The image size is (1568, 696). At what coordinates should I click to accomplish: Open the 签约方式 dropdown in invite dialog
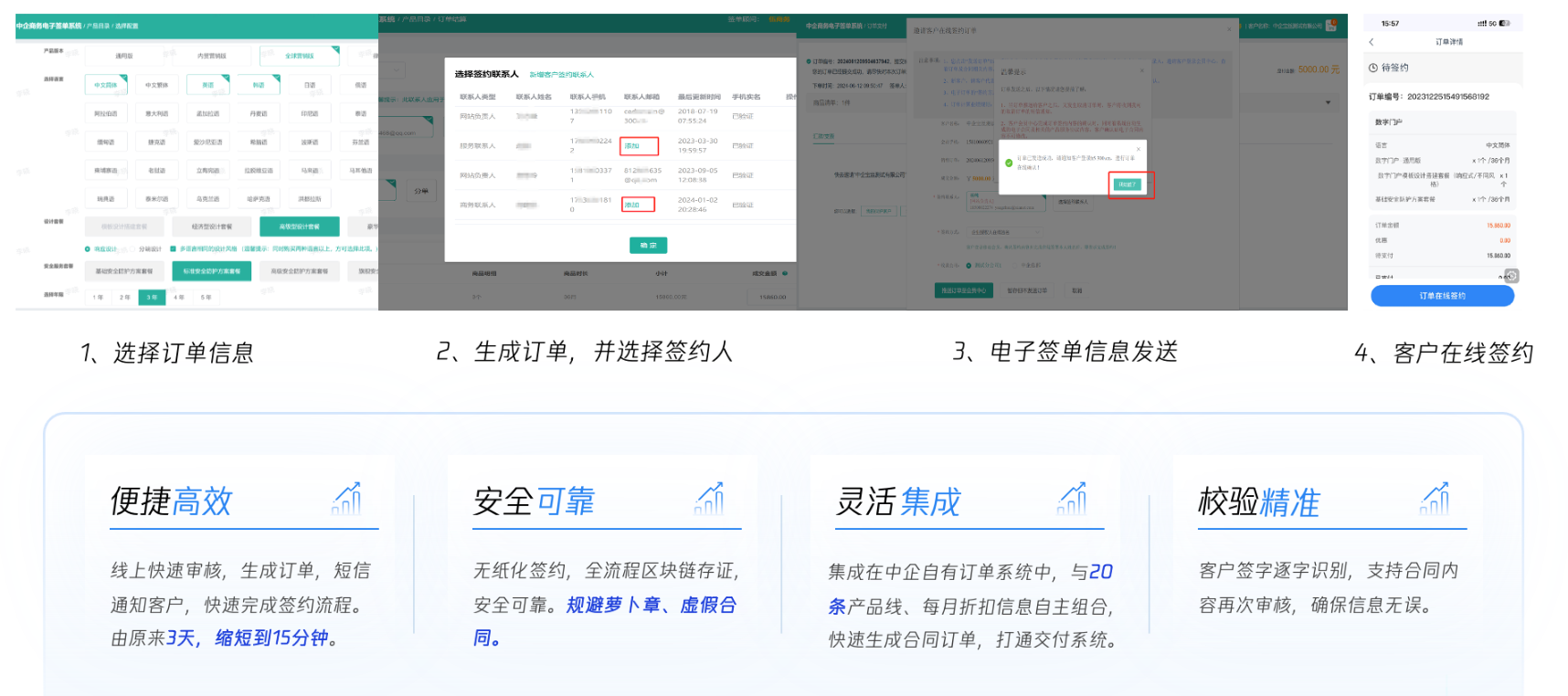click(1003, 232)
